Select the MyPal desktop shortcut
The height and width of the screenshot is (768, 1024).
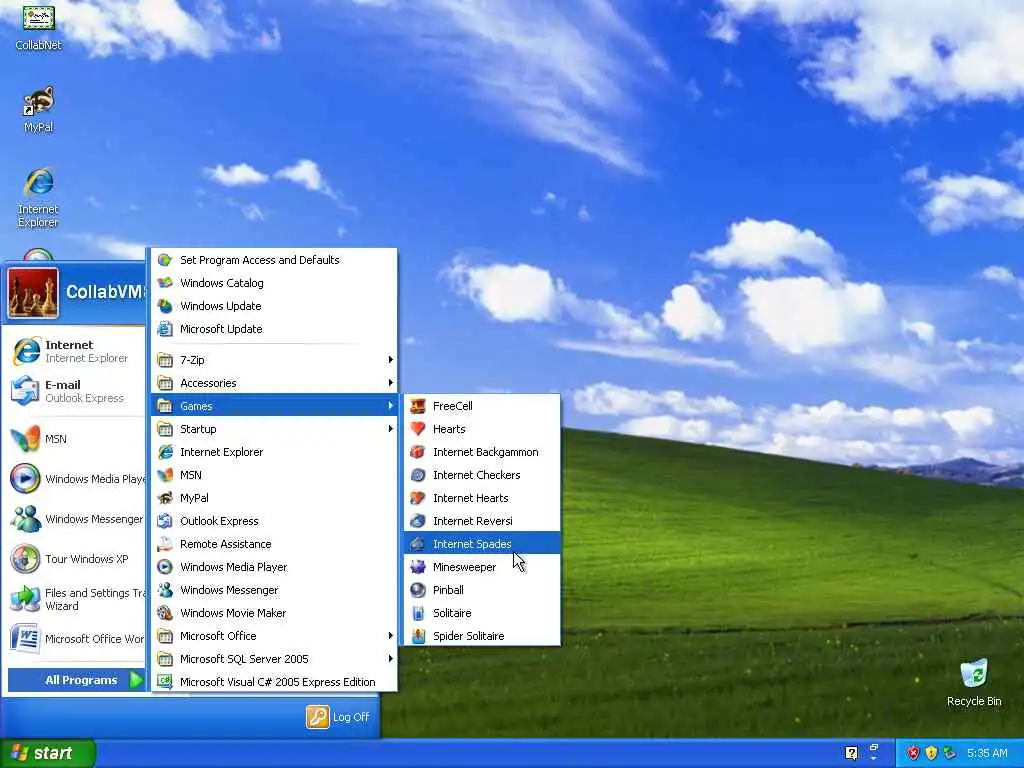coord(39,109)
